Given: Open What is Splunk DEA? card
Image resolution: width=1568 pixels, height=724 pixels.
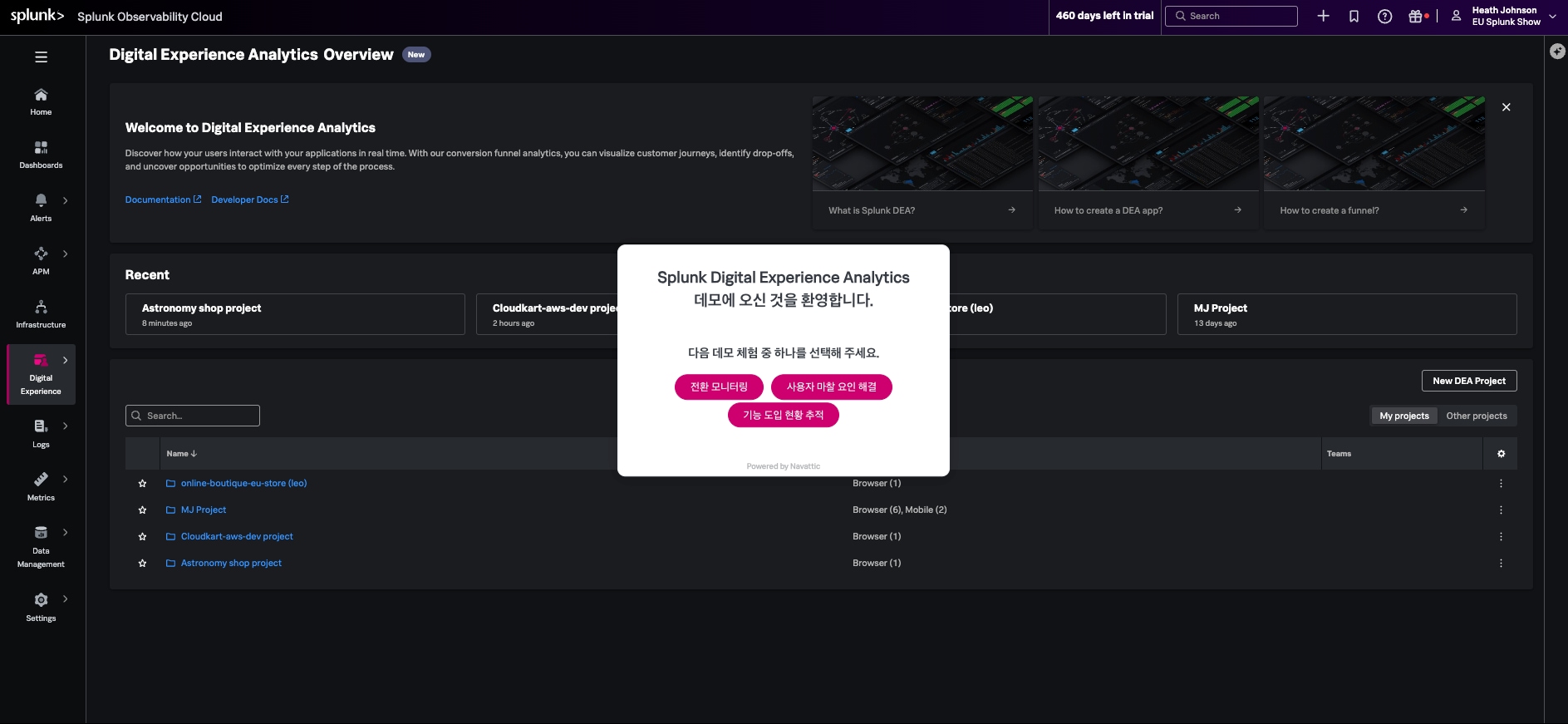Looking at the screenshot, I should click(x=922, y=162).
